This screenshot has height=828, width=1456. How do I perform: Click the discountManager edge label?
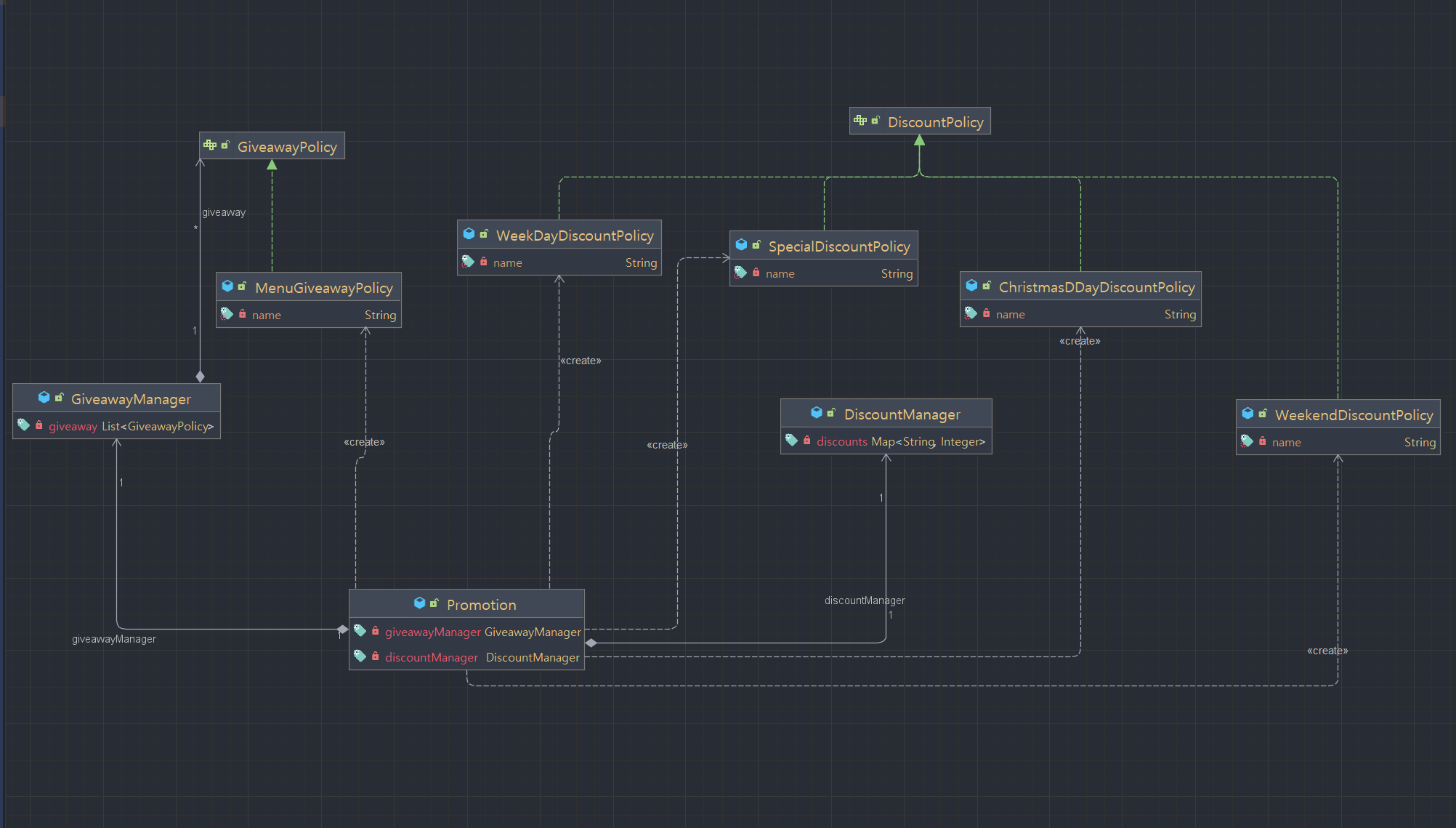[x=864, y=600]
